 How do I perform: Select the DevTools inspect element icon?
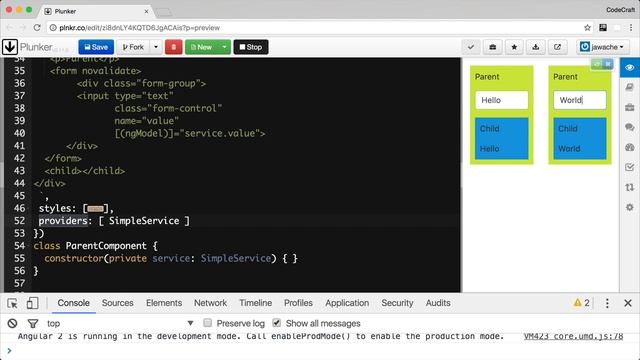point(12,303)
